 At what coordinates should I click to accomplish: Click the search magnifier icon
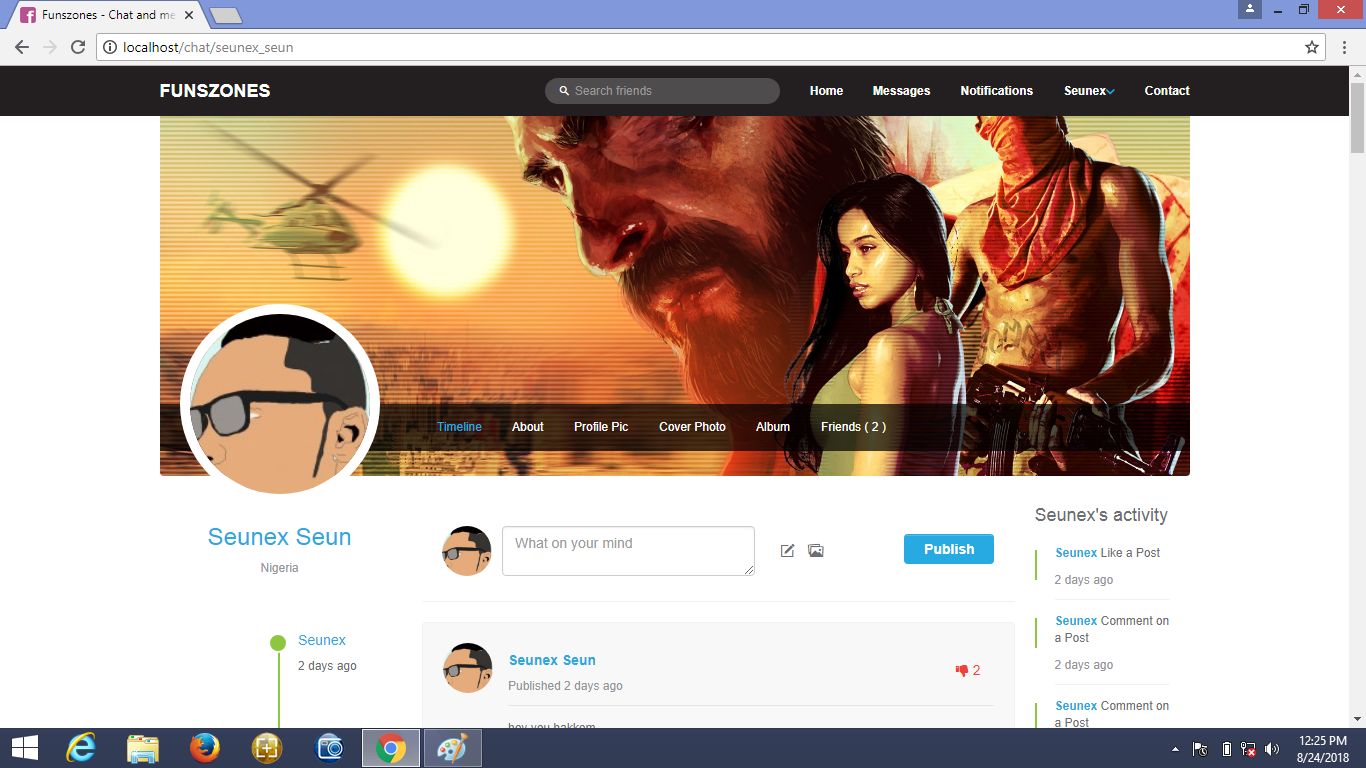564,91
